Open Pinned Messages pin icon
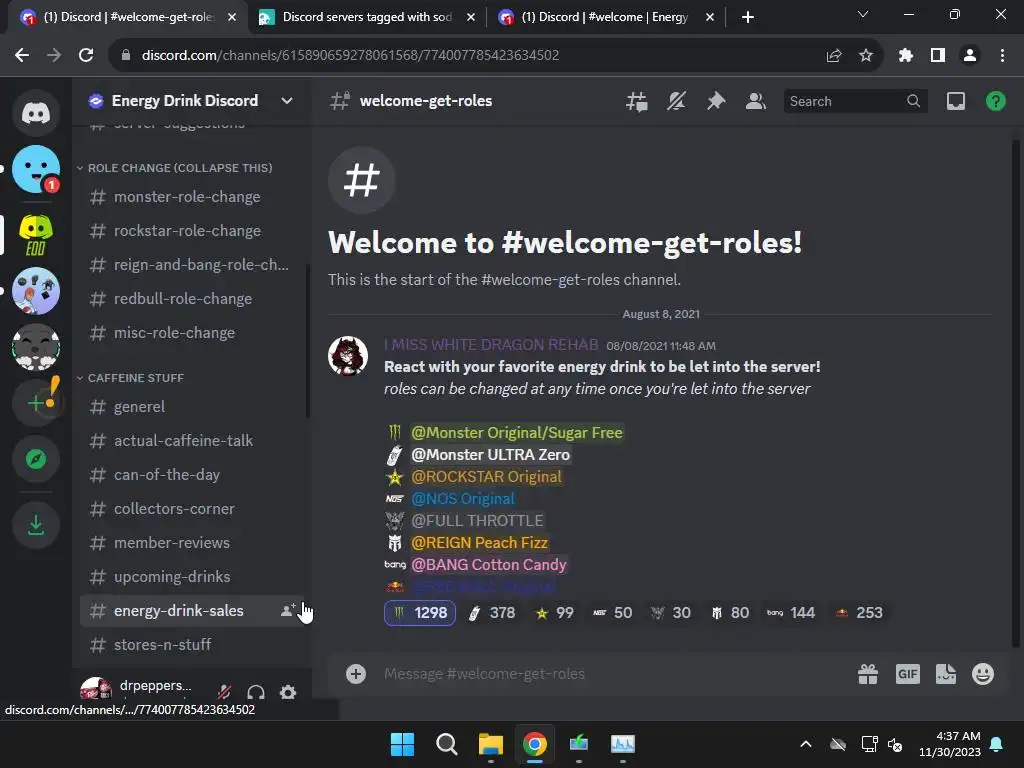Viewport: 1024px width, 768px height. click(x=716, y=101)
